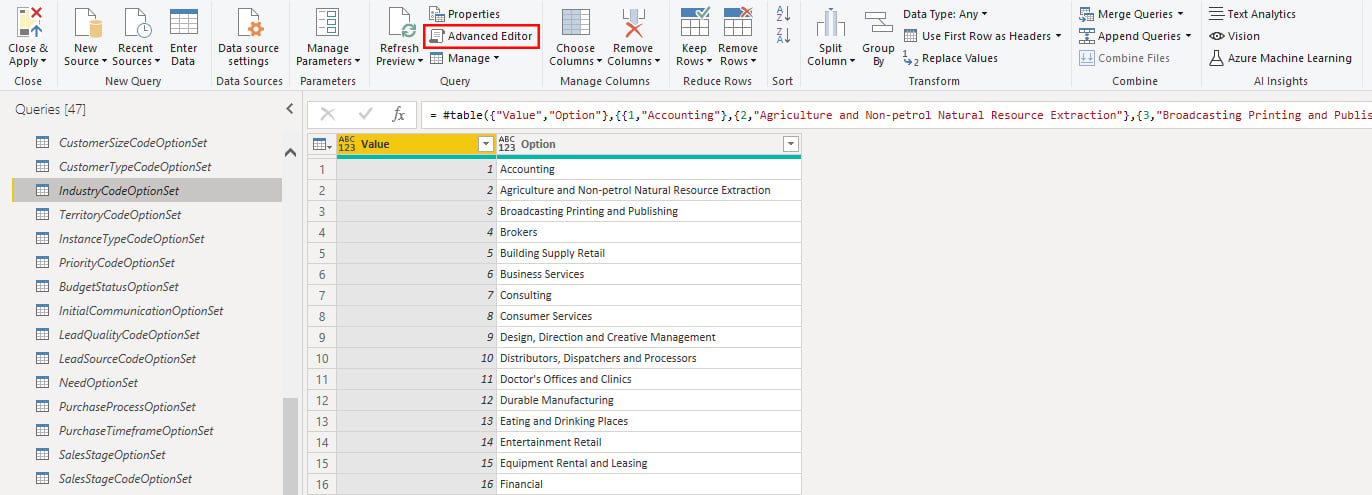Click the fx formula icon
Screen dimensions: 1372x495
pos(398,114)
